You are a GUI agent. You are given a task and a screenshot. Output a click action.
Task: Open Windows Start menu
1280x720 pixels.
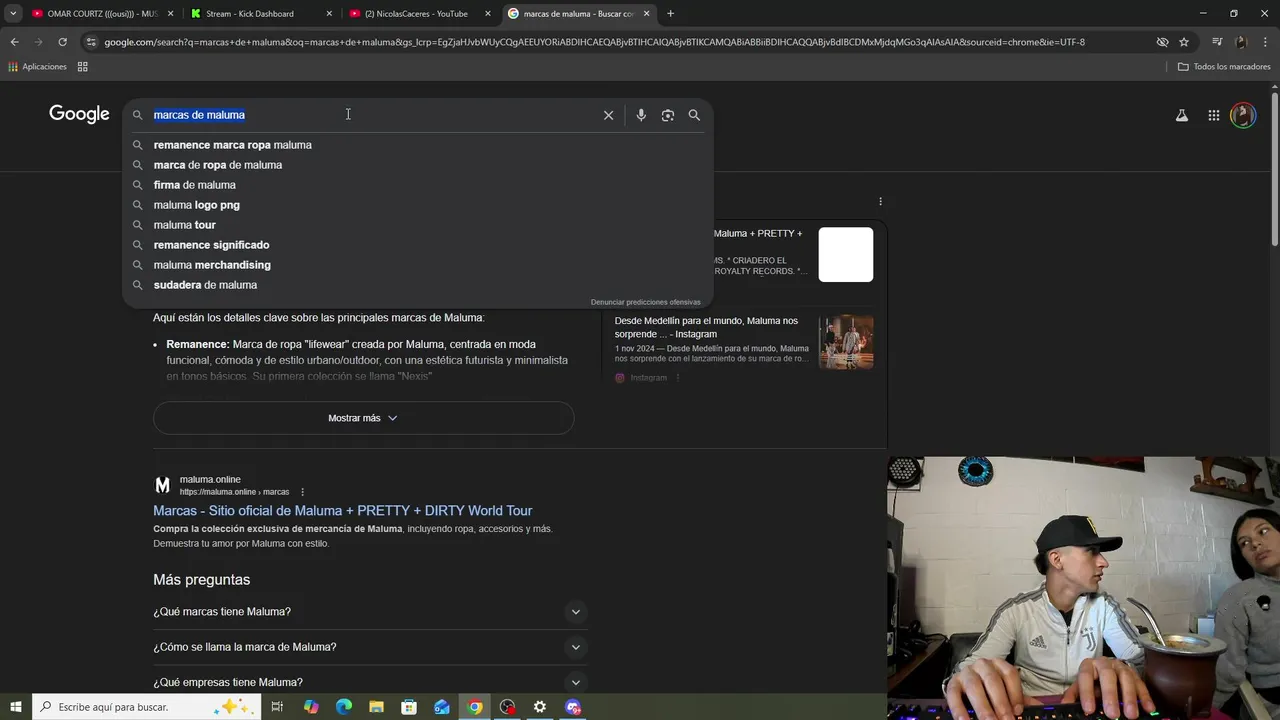15,707
